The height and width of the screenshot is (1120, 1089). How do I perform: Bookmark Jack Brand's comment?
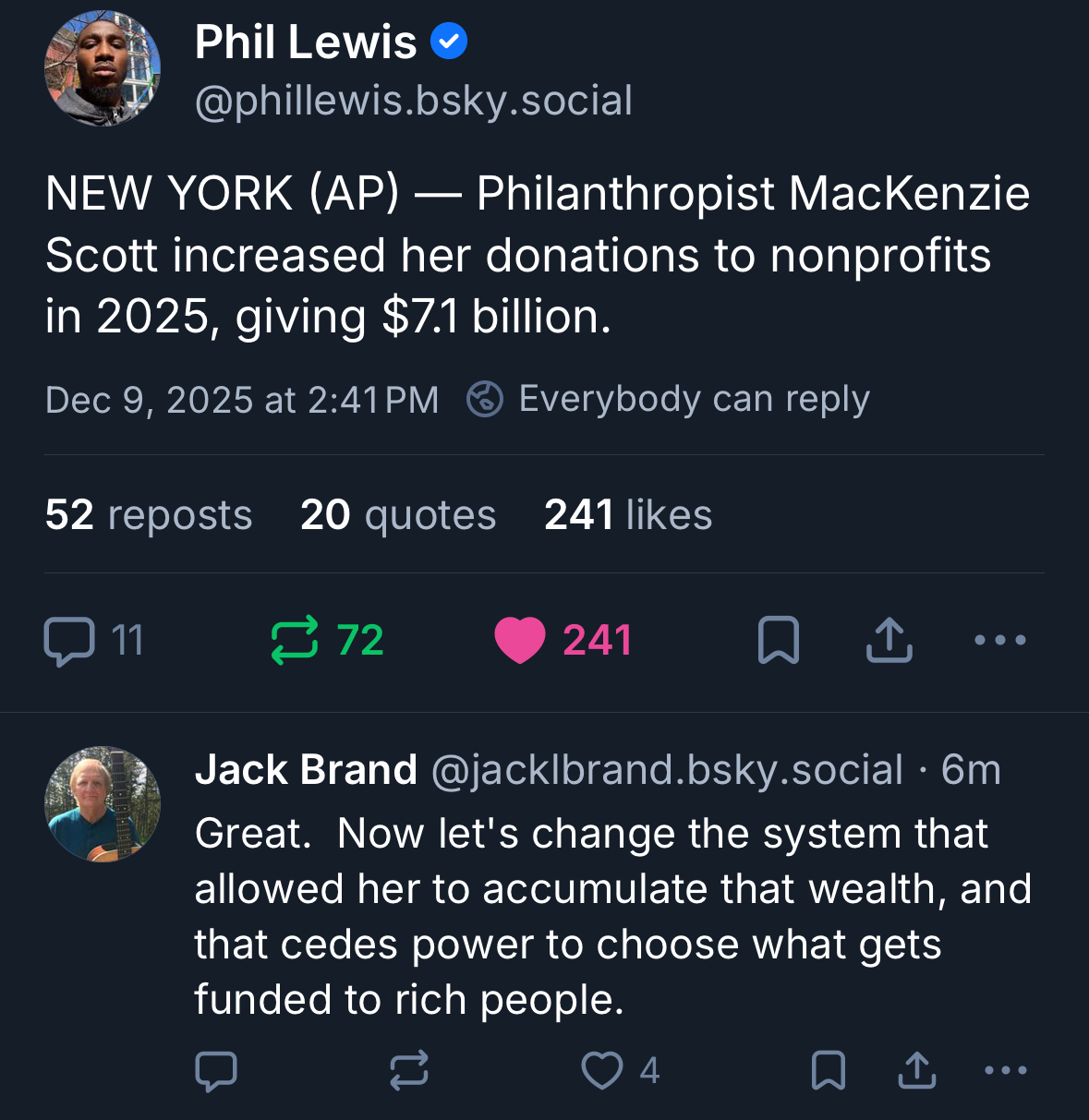828,1071
